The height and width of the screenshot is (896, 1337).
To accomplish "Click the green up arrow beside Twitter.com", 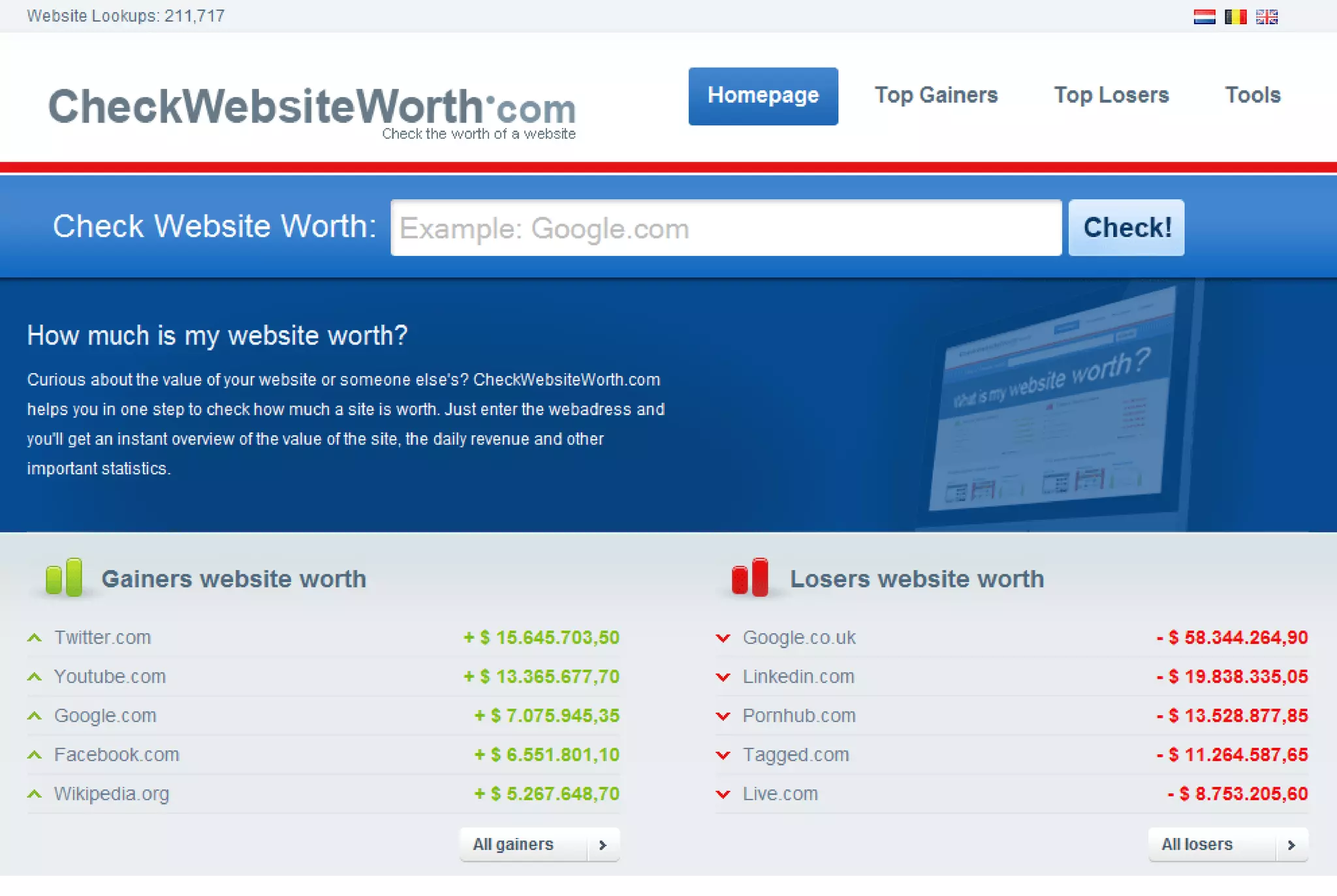I will [35, 638].
